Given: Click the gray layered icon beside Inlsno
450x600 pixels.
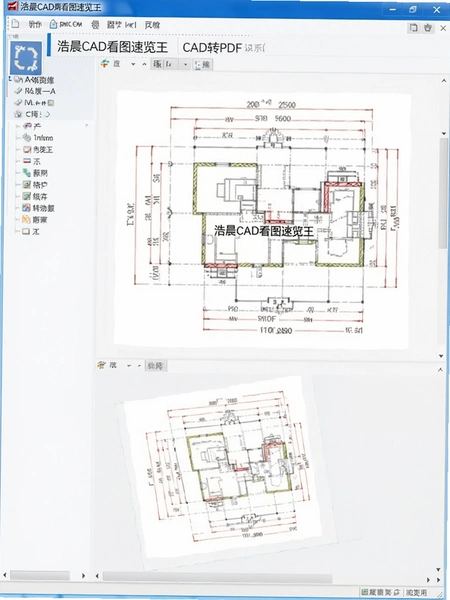Looking at the screenshot, I should coord(27,137).
